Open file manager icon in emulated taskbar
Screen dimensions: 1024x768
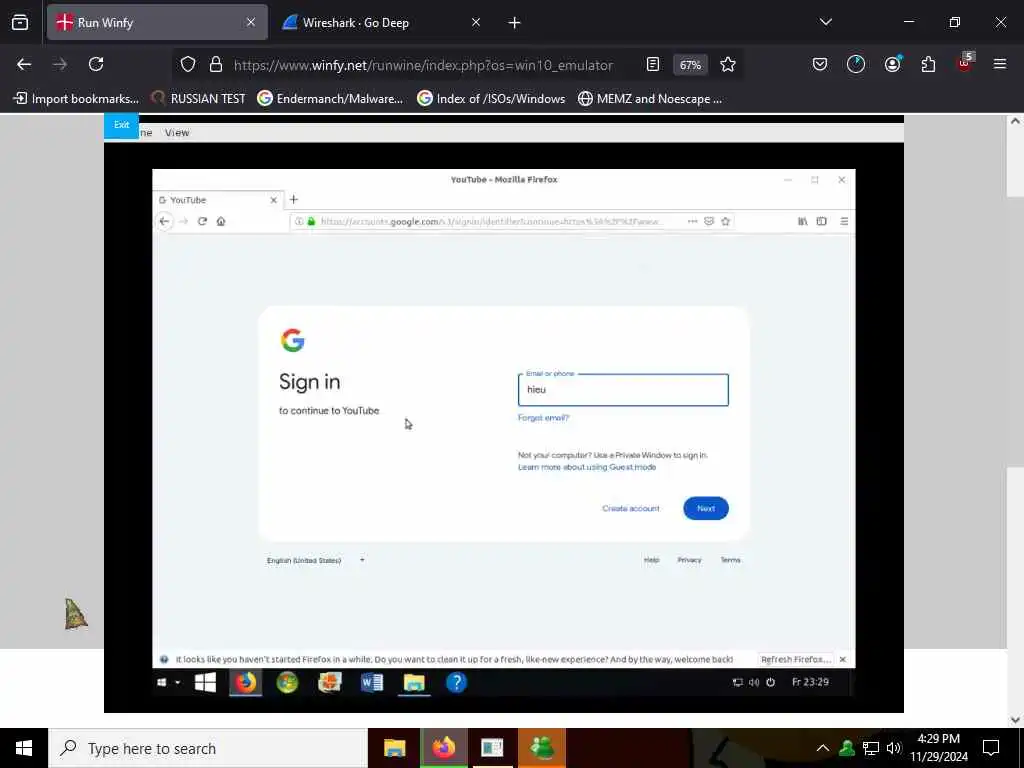coord(414,682)
